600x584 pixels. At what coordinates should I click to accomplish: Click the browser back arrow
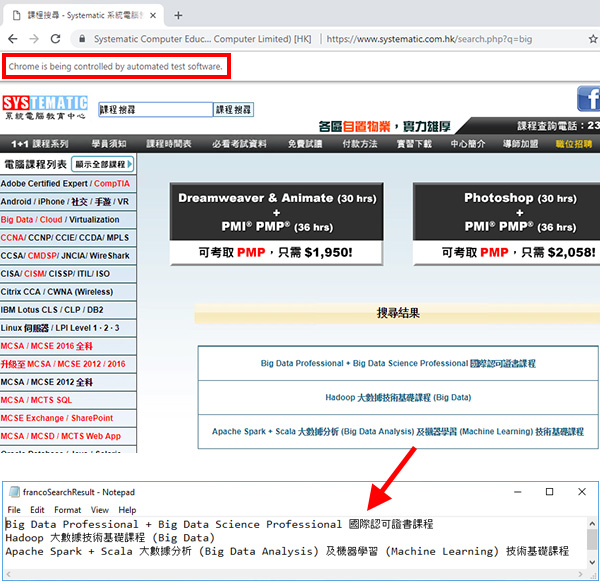click(13, 39)
